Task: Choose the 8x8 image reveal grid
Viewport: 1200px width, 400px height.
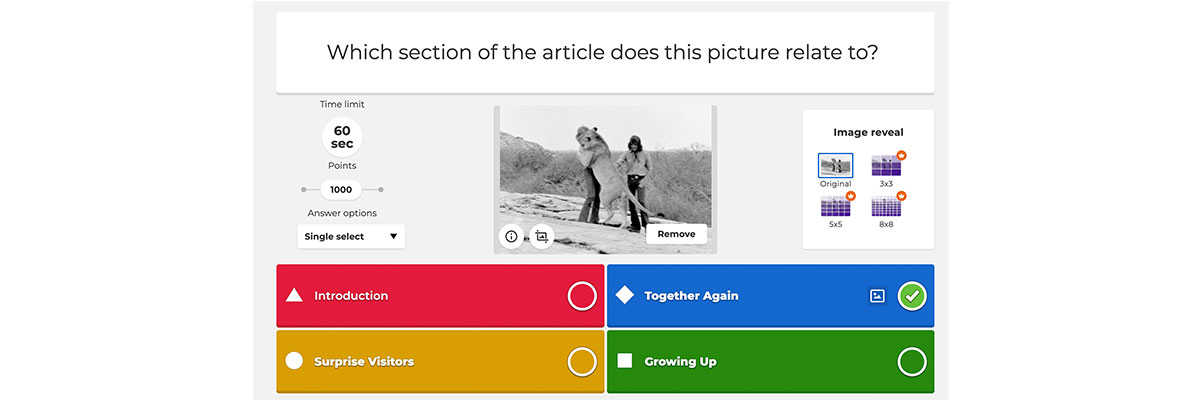Action: click(887, 207)
